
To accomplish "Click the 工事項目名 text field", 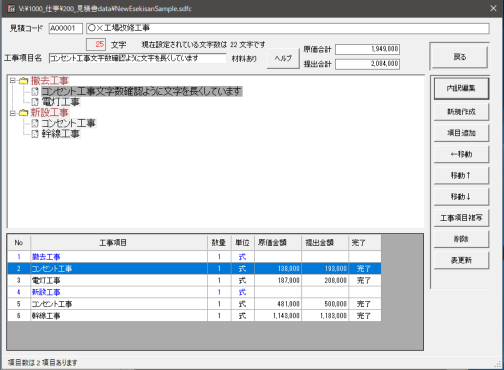I will coord(137,58).
